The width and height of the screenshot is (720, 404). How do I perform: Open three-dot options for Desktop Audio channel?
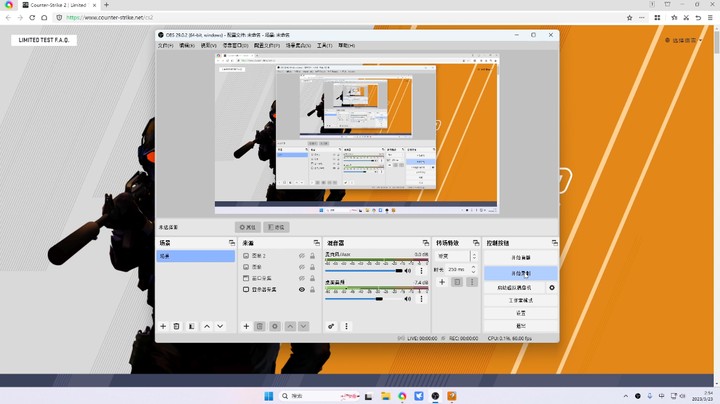(x=422, y=299)
